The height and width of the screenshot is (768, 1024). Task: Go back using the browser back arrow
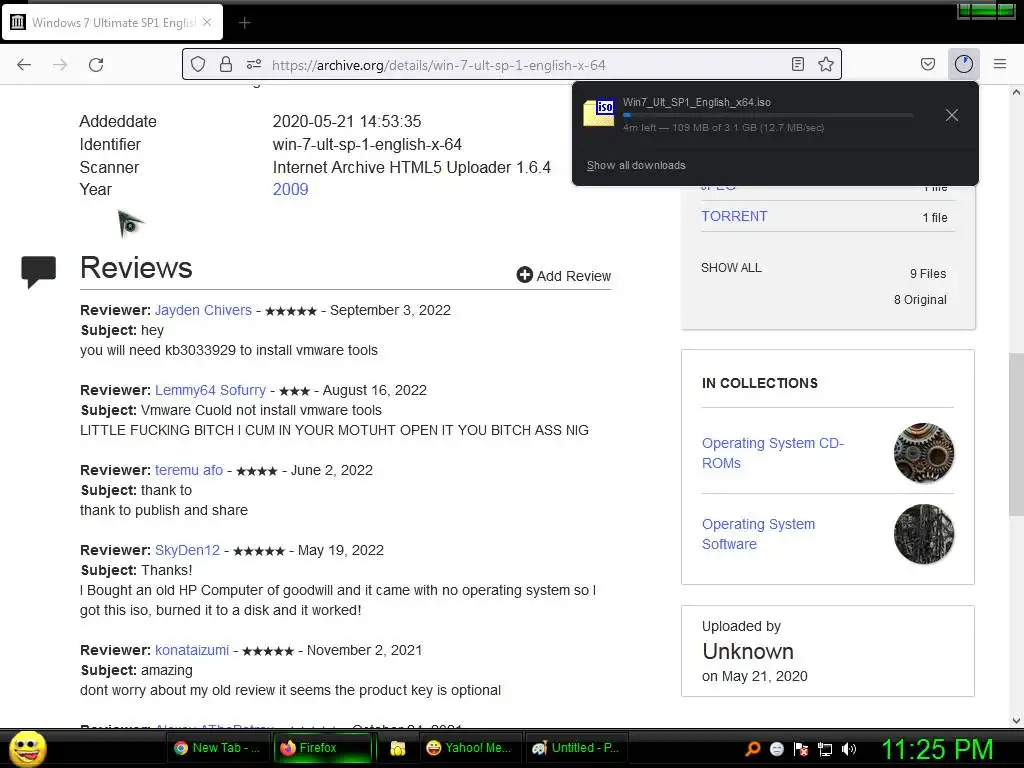24,65
